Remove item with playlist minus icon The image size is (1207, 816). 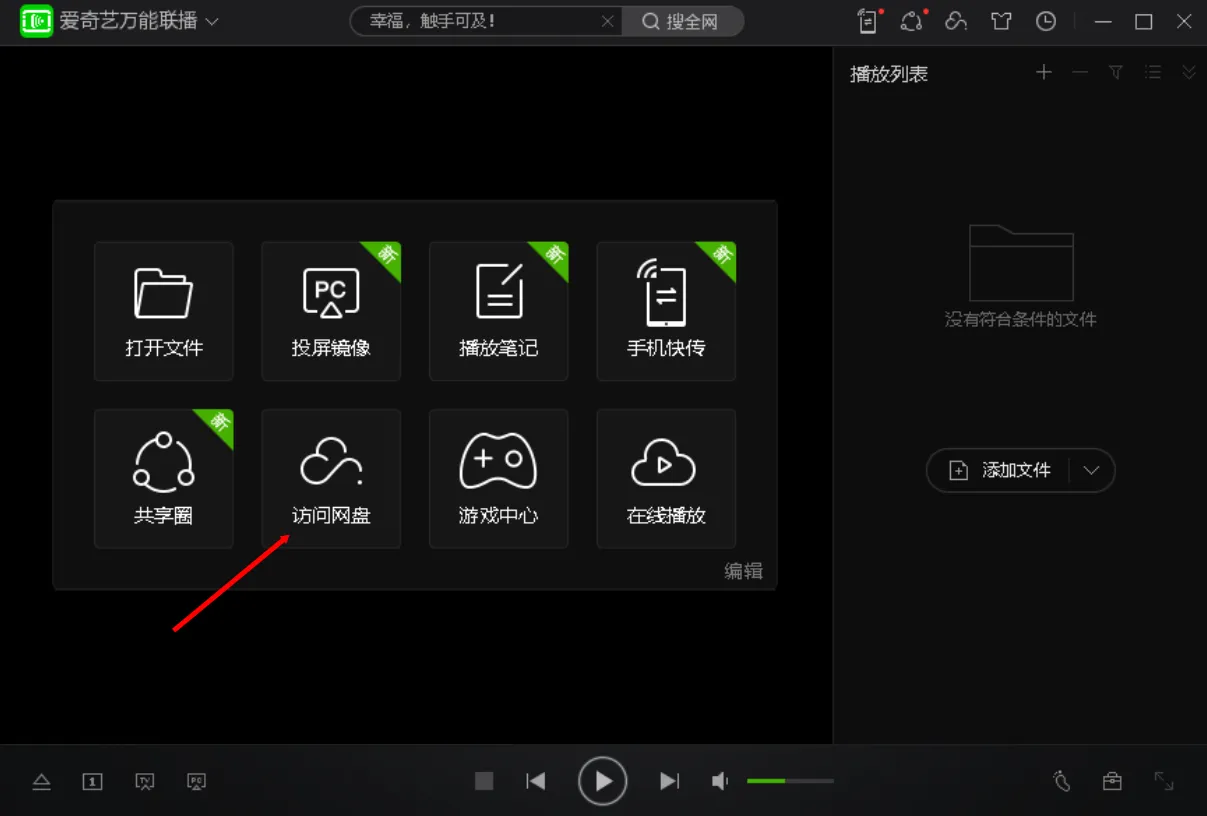pos(1080,72)
